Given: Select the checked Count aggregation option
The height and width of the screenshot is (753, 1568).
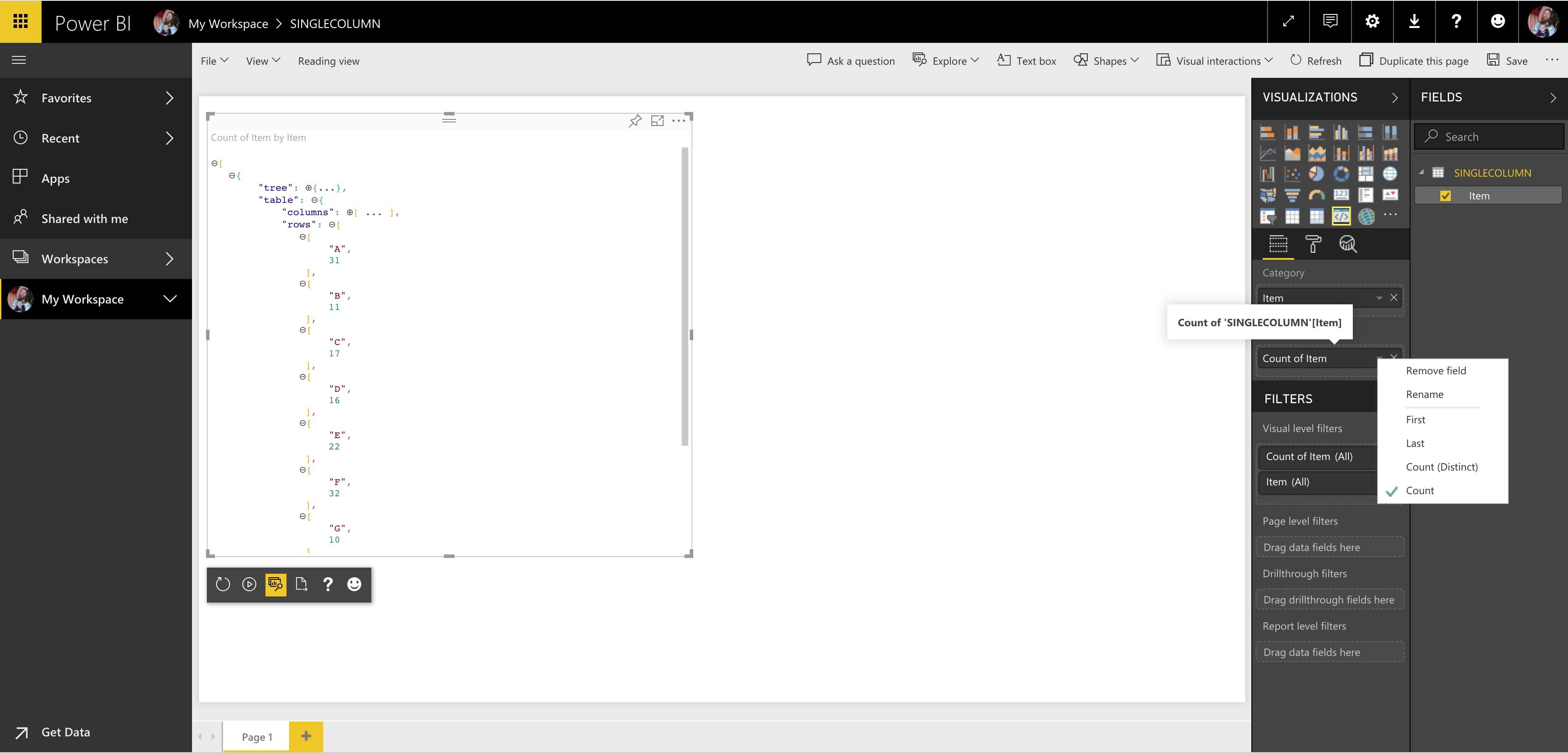Looking at the screenshot, I should (x=1419, y=491).
